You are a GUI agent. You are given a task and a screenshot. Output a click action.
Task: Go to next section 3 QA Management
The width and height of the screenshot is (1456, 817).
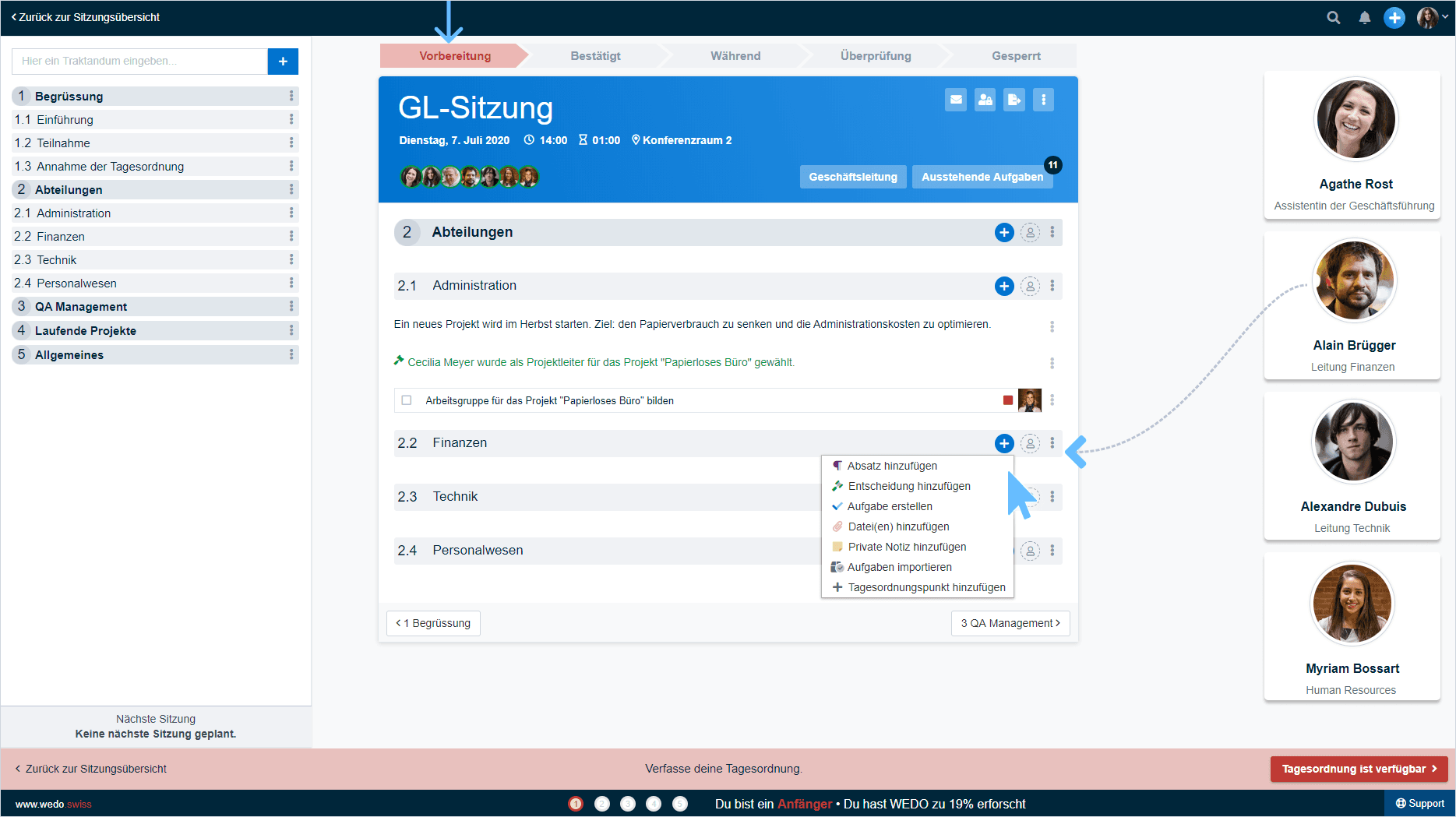tap(1010, 623)
